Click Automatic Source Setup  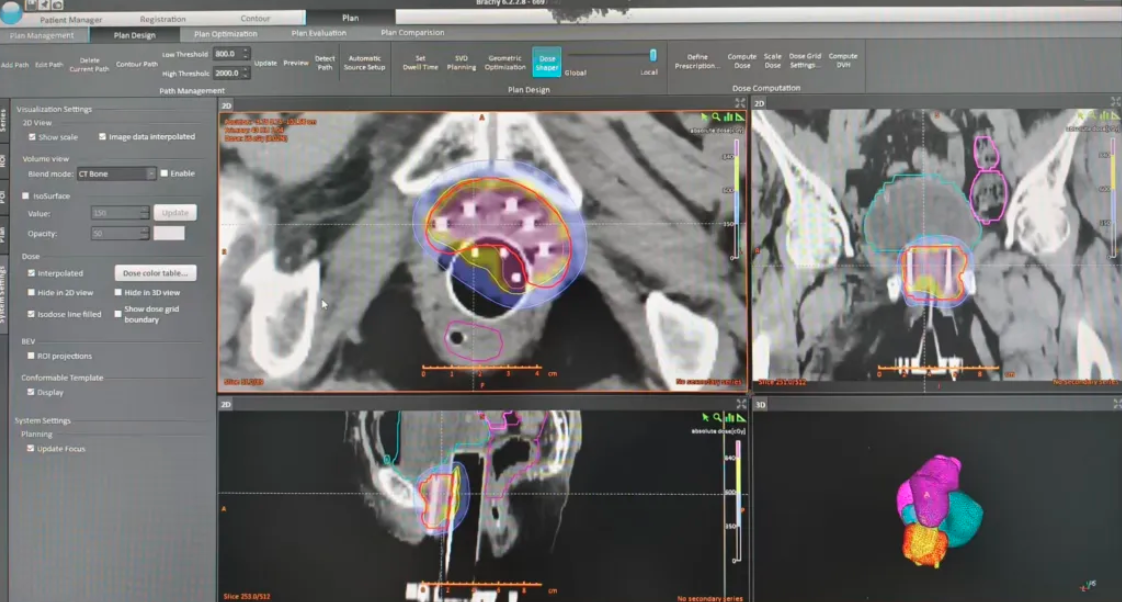[x=364, y=62]
